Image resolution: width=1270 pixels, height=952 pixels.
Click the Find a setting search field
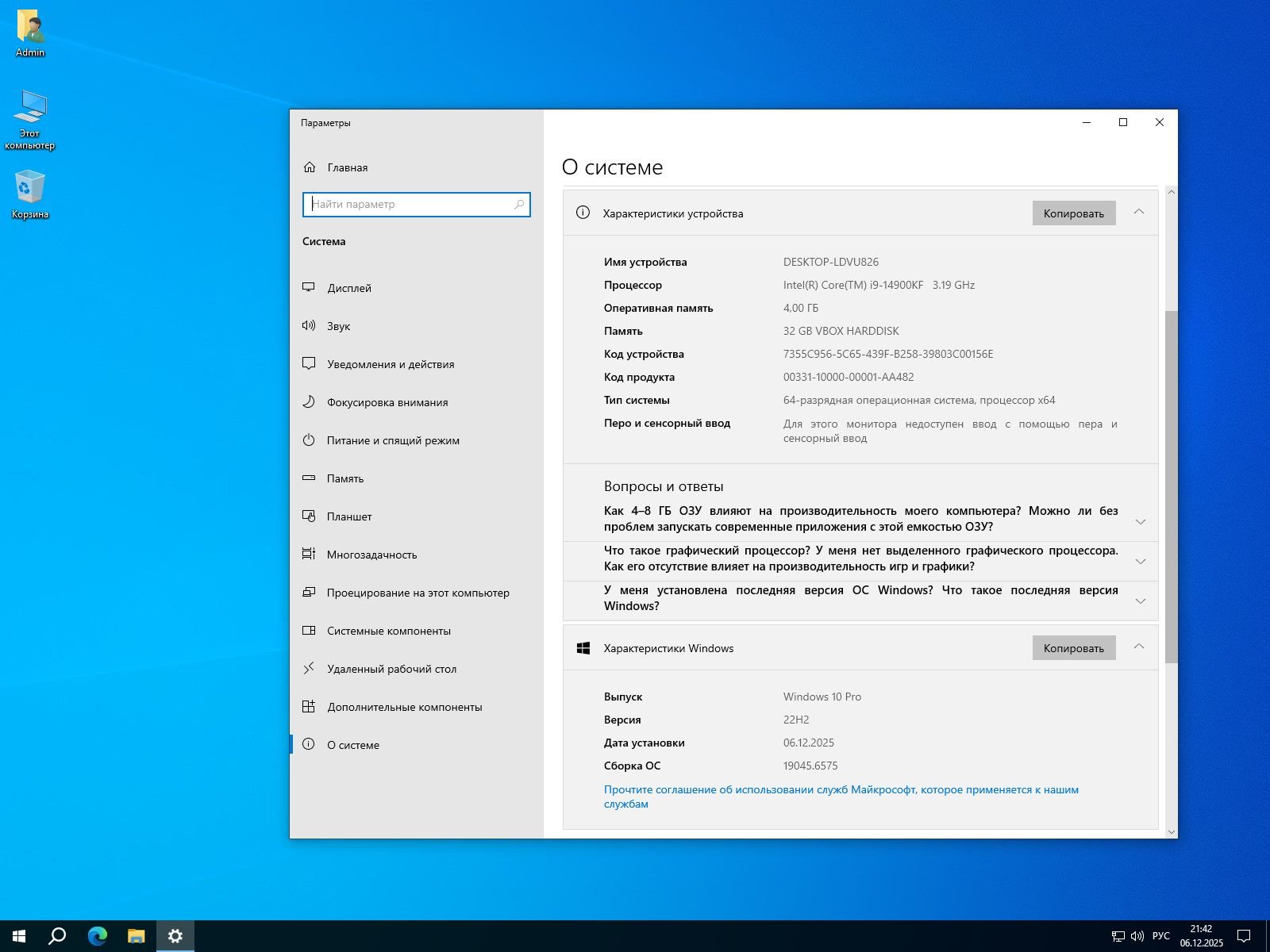pyautogui.click(x=410, y=205)
